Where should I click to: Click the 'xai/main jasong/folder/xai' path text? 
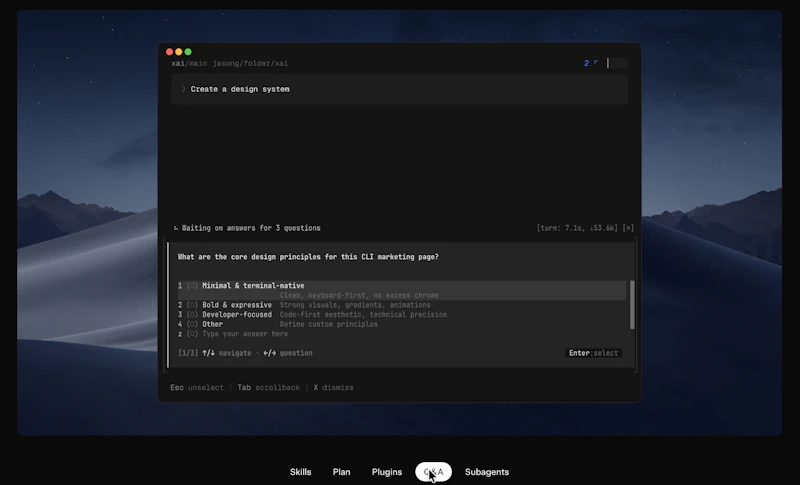point(230,64)
